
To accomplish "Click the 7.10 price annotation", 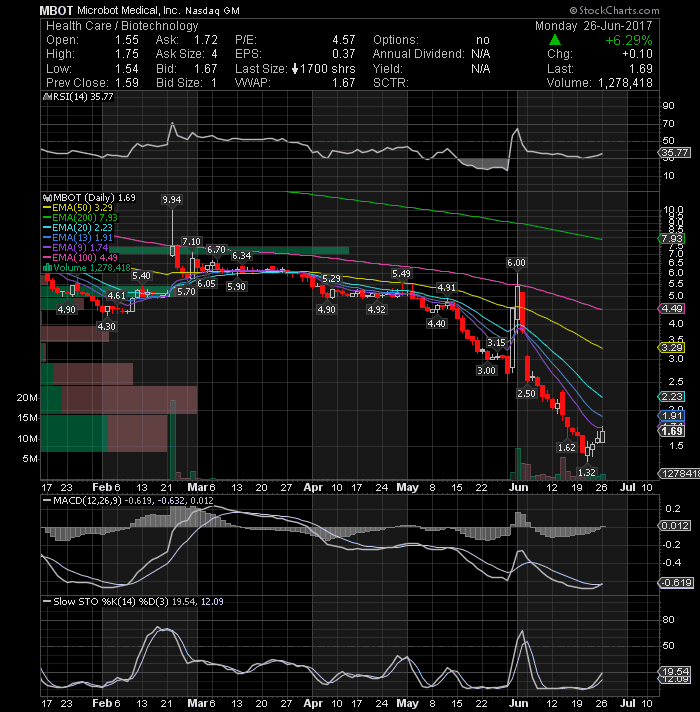I will pyautogui.click(x=191, y=241).
